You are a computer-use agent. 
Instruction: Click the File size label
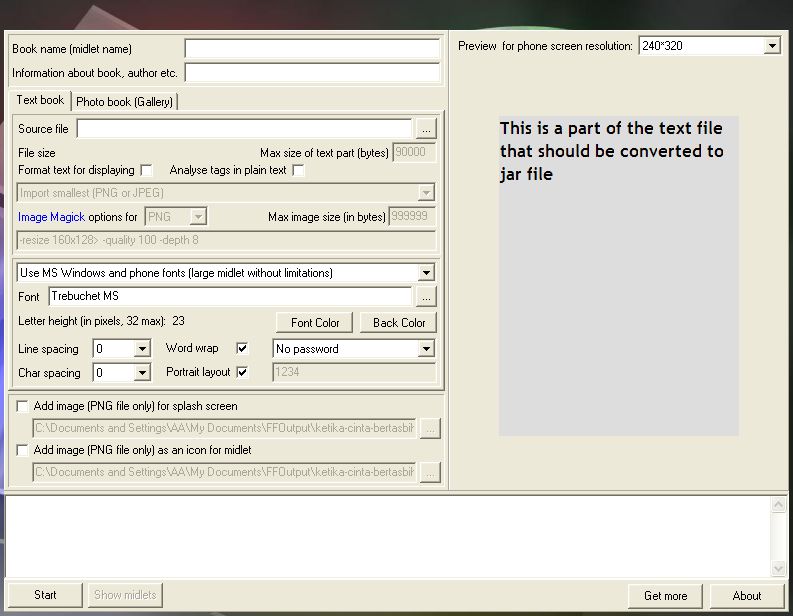click(x=37, y=153)
